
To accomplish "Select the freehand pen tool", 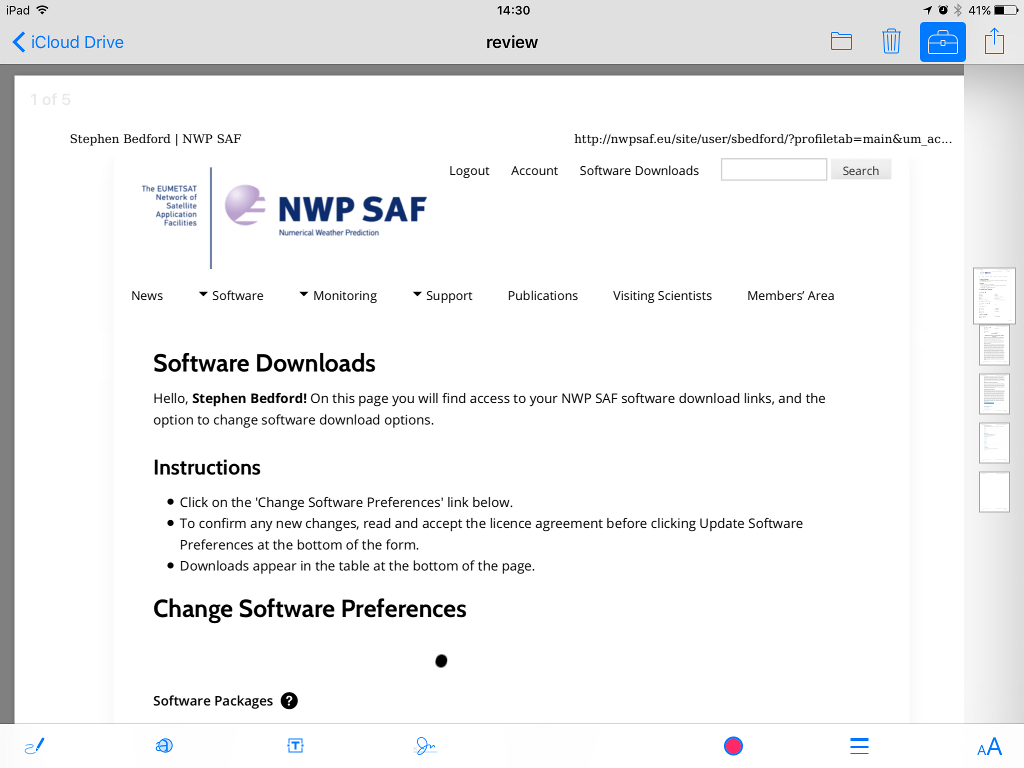I will pyautogui.click(x=35, y=746).
